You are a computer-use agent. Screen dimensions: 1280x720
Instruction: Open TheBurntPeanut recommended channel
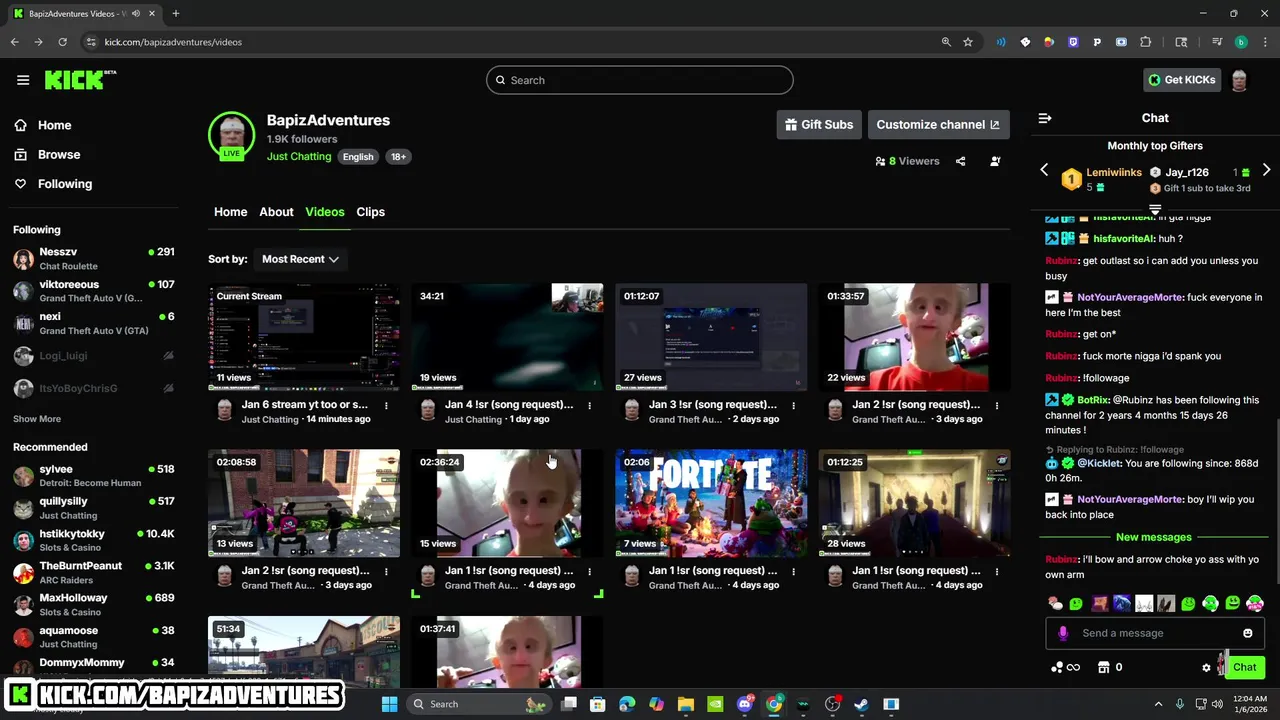(93, 573)
